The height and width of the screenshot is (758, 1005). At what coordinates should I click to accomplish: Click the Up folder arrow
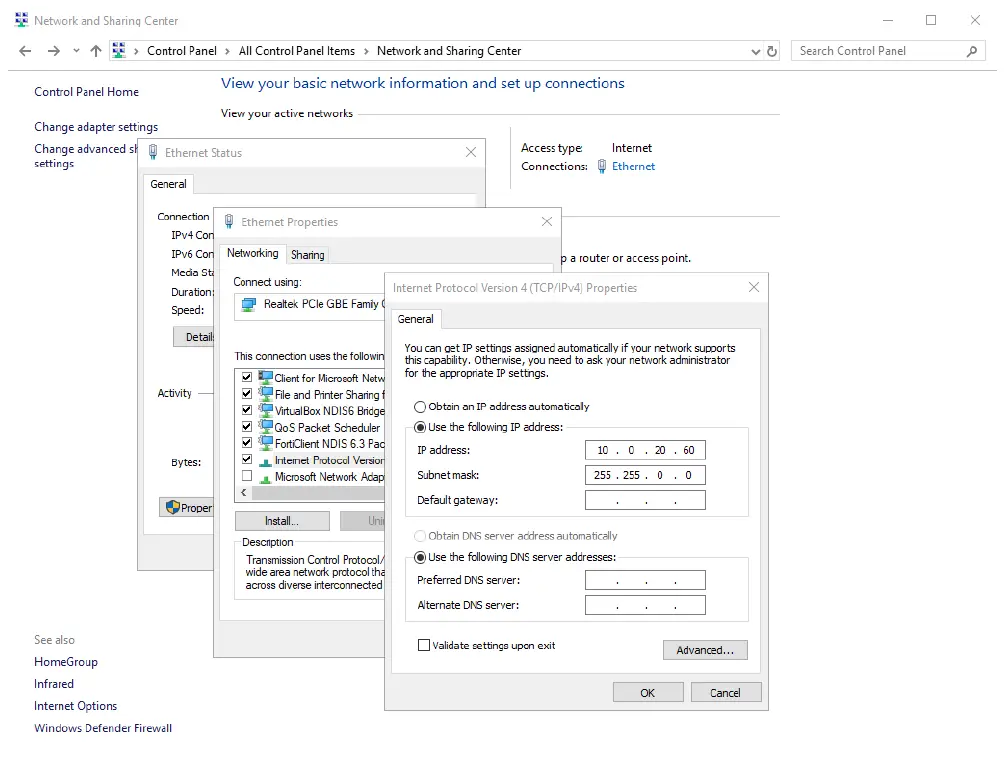(96, 51)
